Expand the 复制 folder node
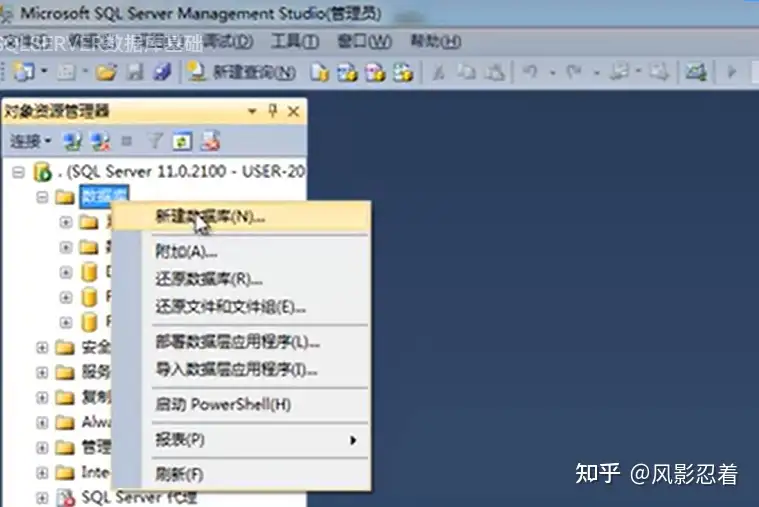The height and width of the screenshot is (507, 759). 42,398
